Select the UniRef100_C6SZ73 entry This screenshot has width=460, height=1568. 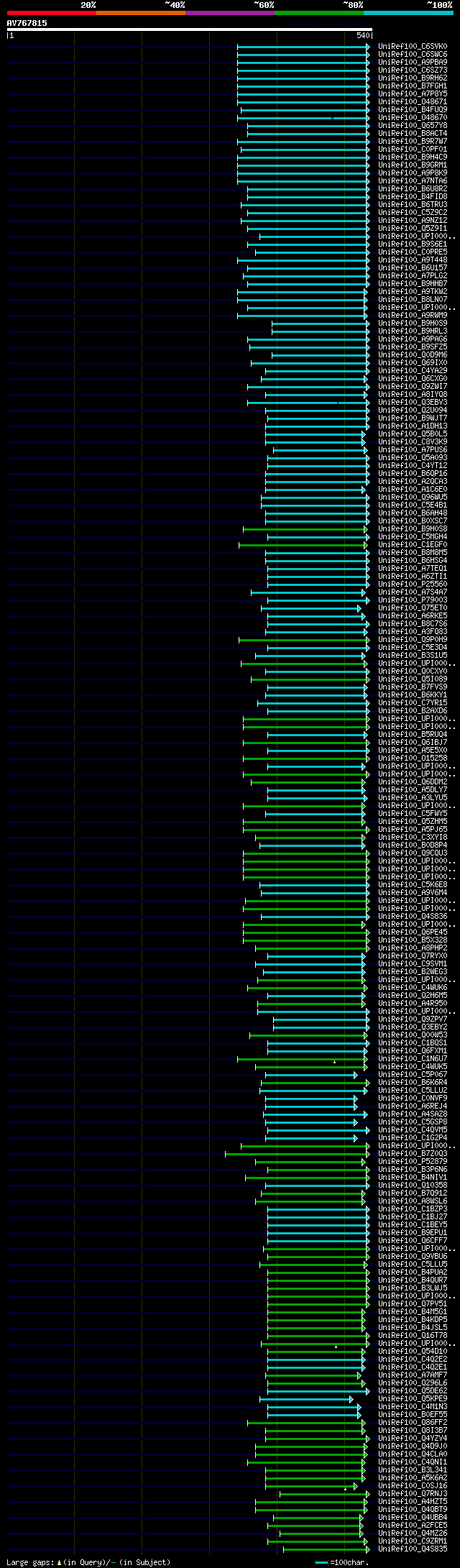coord(413,70)
